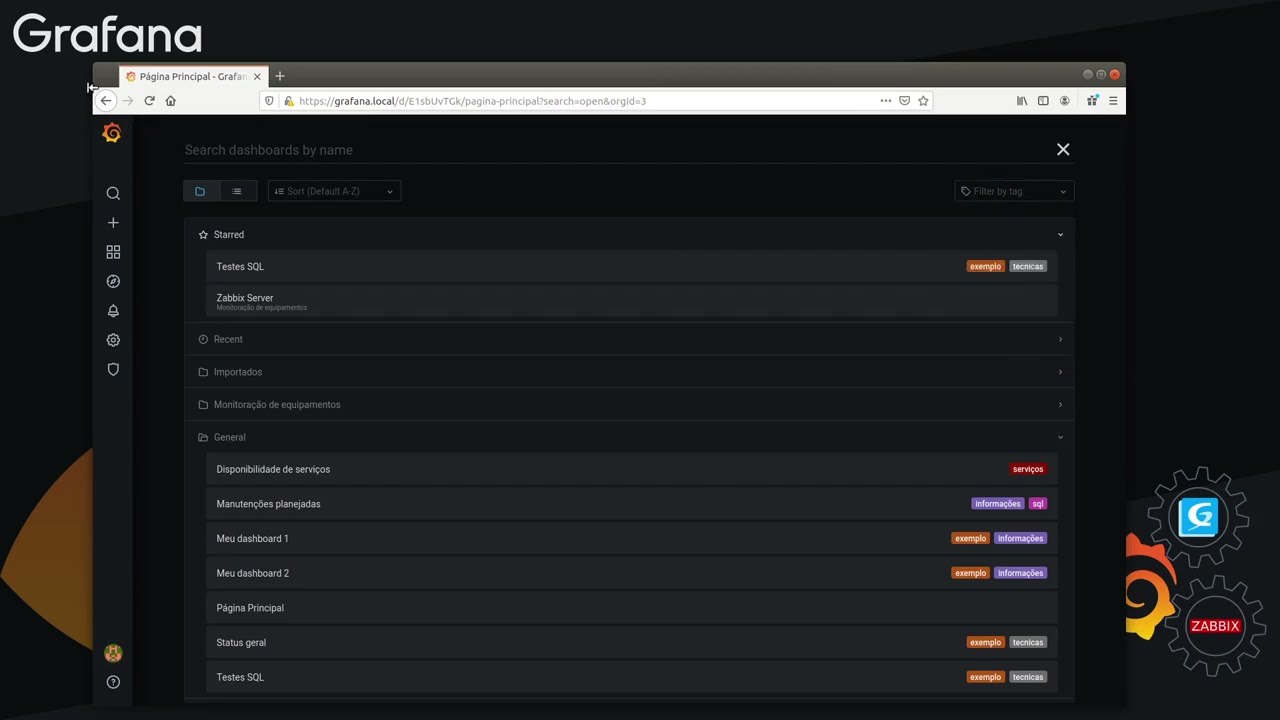Open Página Principal dashboard in General
The height and width of the screenshot is (720, 1280).
631,608
